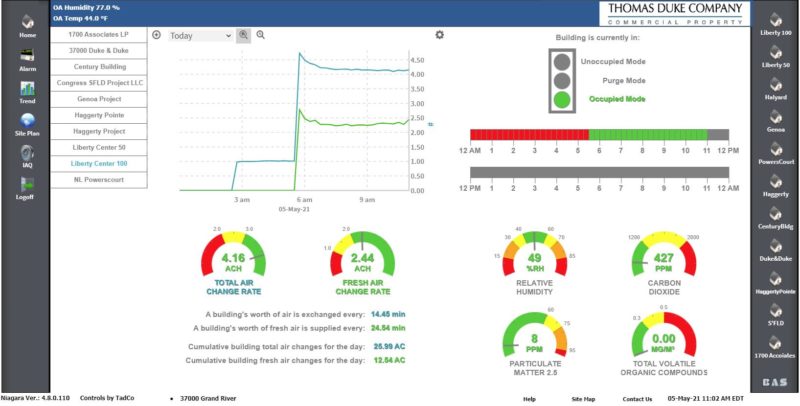The width and height of the screenshot is (800, 406).
Task: Open the Today time range dropdown
Action: tap(200, 36)
